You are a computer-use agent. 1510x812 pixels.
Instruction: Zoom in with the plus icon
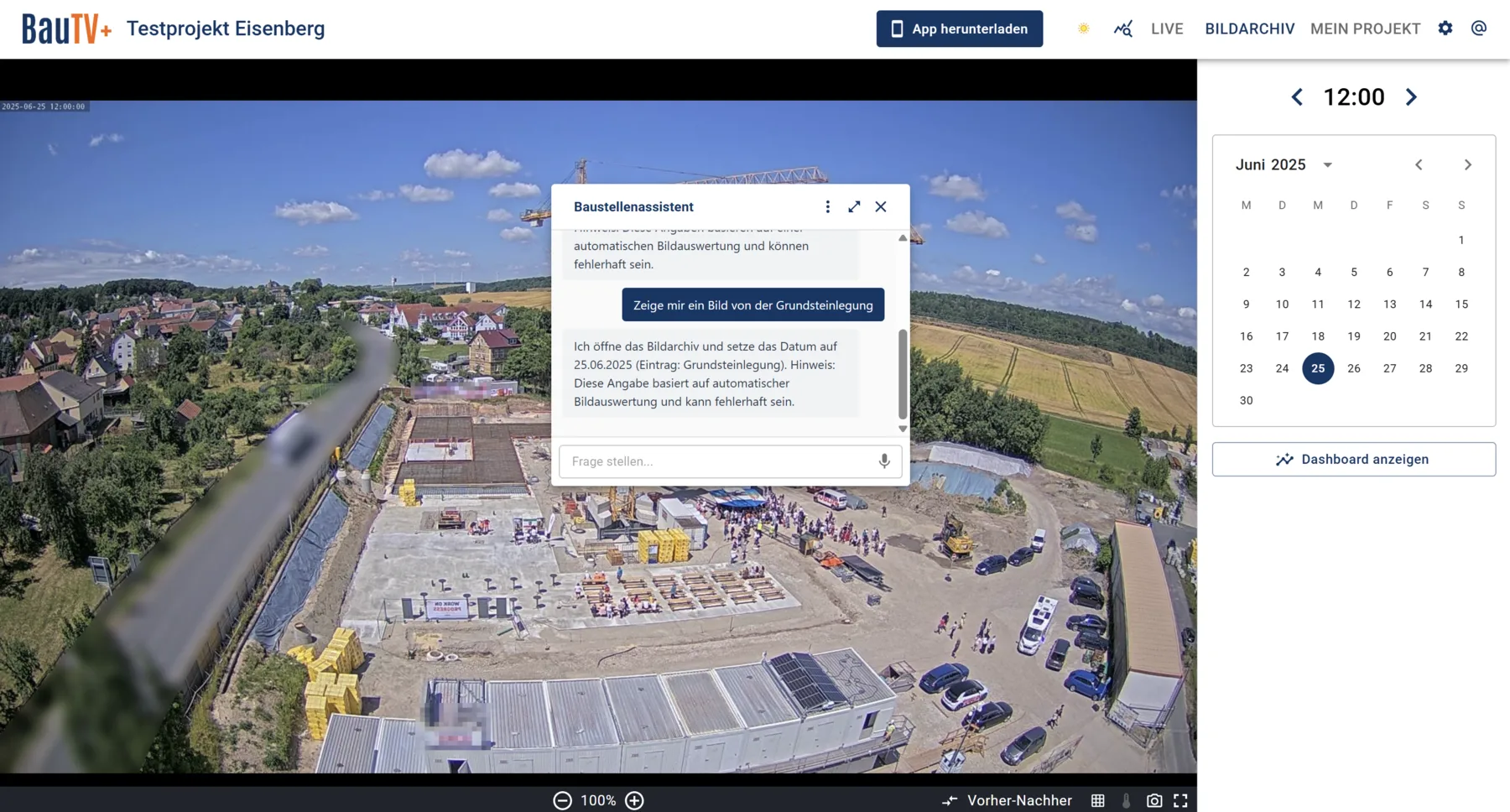635,800
